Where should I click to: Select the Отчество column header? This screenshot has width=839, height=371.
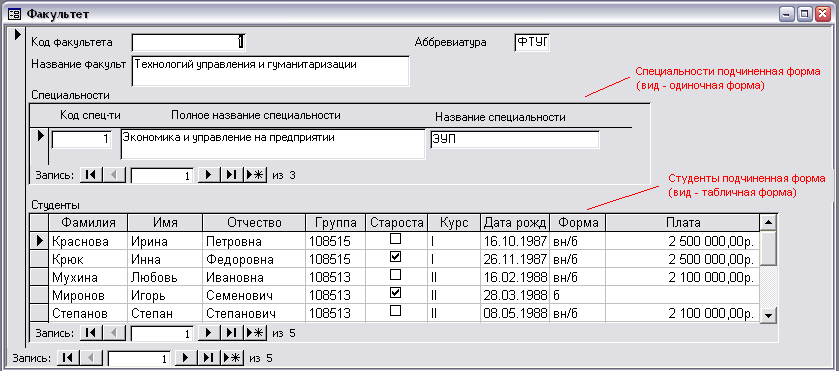(254, 222)
